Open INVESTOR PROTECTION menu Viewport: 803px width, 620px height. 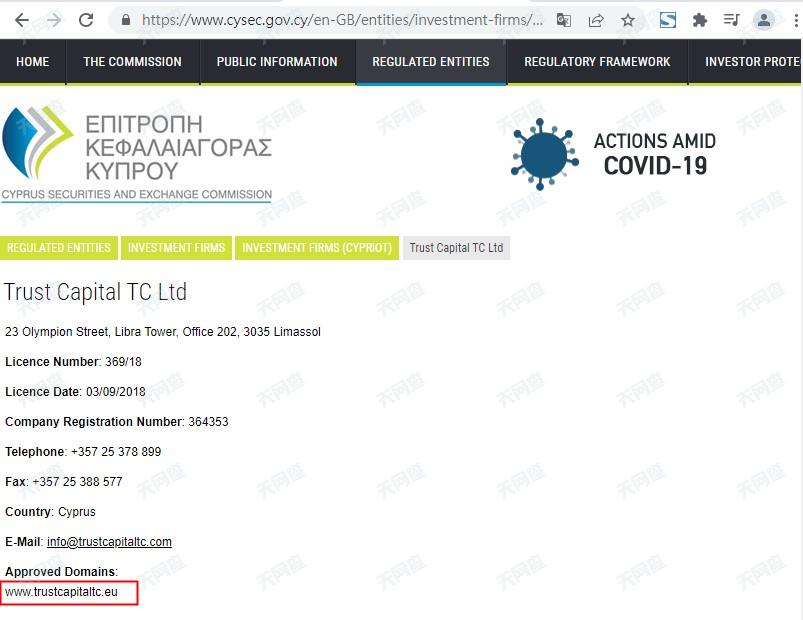pyautogui.click(x=745, y=62)
